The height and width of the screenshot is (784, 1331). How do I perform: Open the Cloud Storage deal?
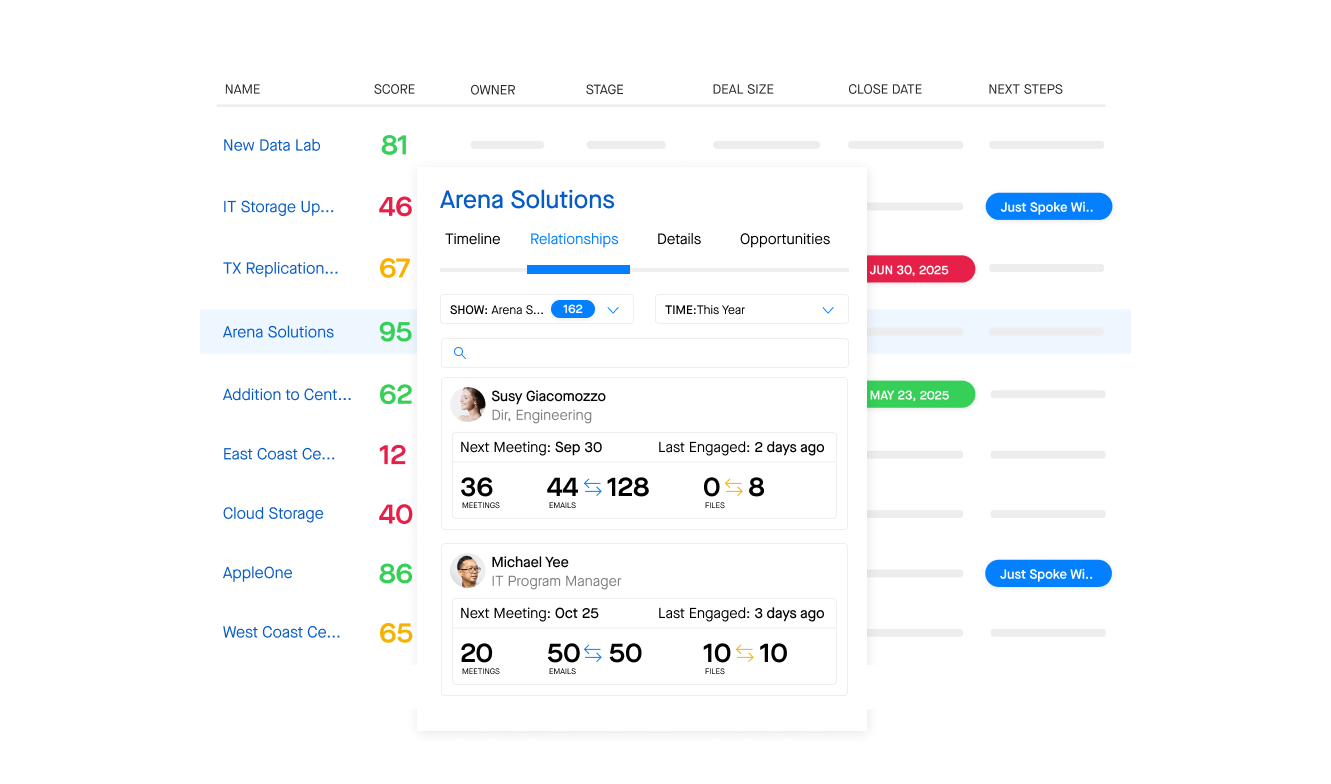point(273,513)
